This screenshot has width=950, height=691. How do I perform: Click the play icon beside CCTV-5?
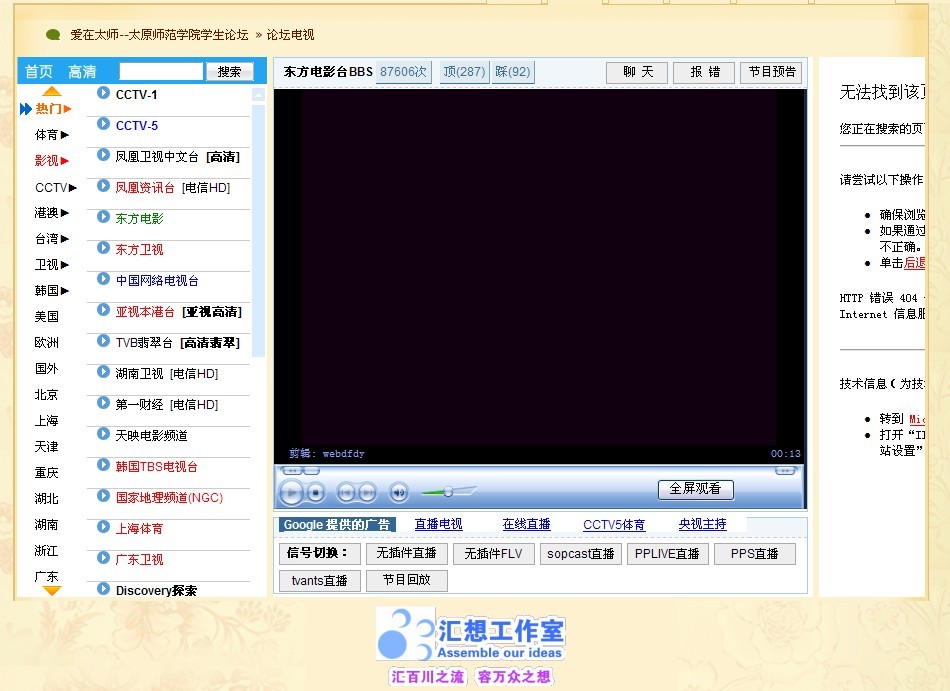pos(104,124)
